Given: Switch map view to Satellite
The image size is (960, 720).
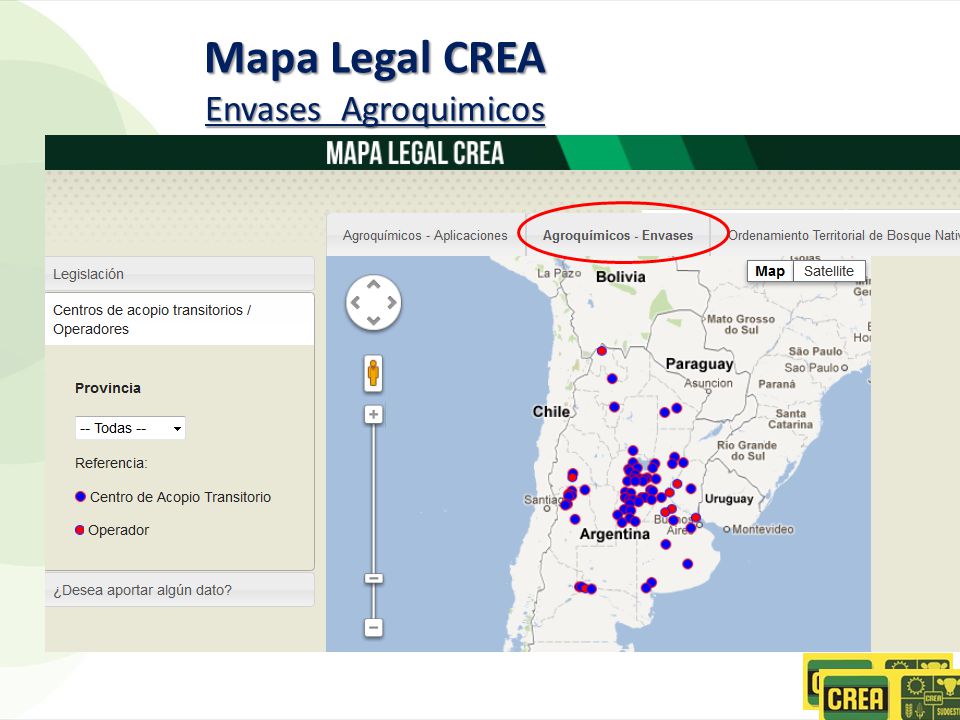Looking at the screenshot, I should pos(828,271).
